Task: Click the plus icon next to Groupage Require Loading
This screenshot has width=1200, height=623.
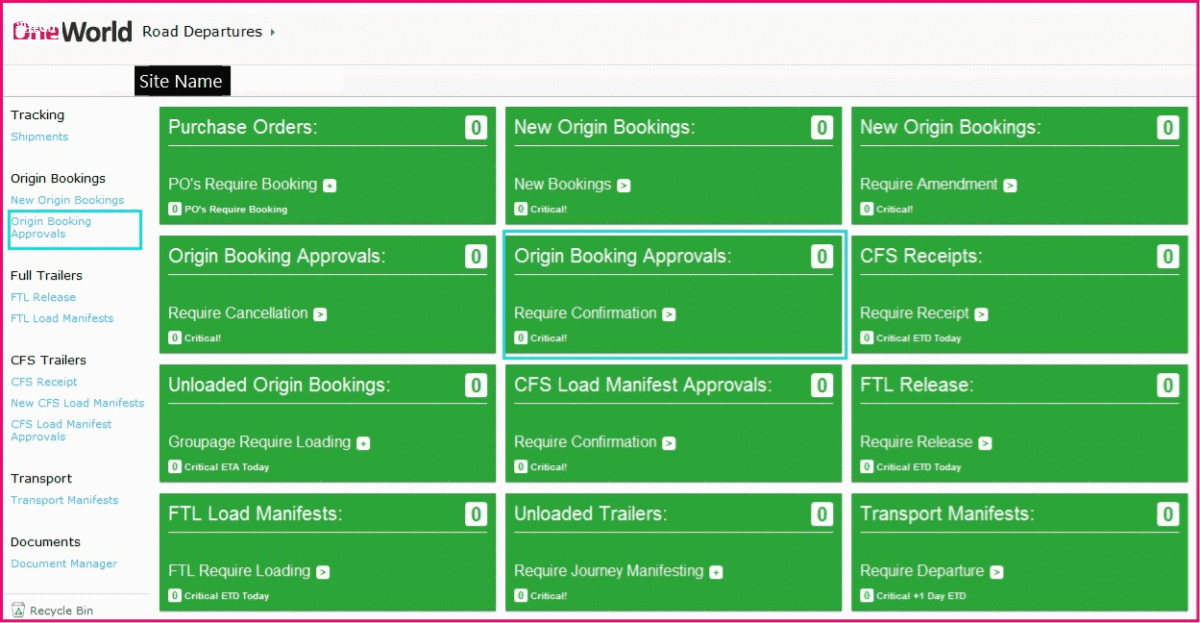Action: point(361,442)
